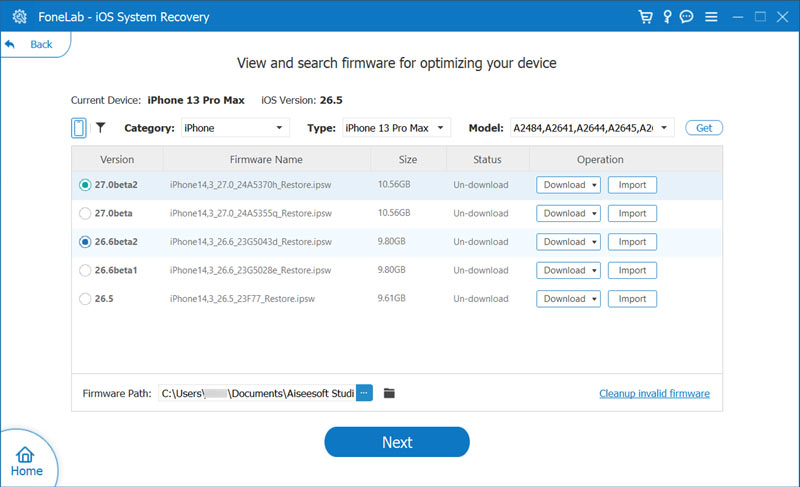Open the Type dropdown showing iPhone 13 Pro Max
The height and width of the screenshot is (487, 800).
pyautogui.click(x=396, y=127)
